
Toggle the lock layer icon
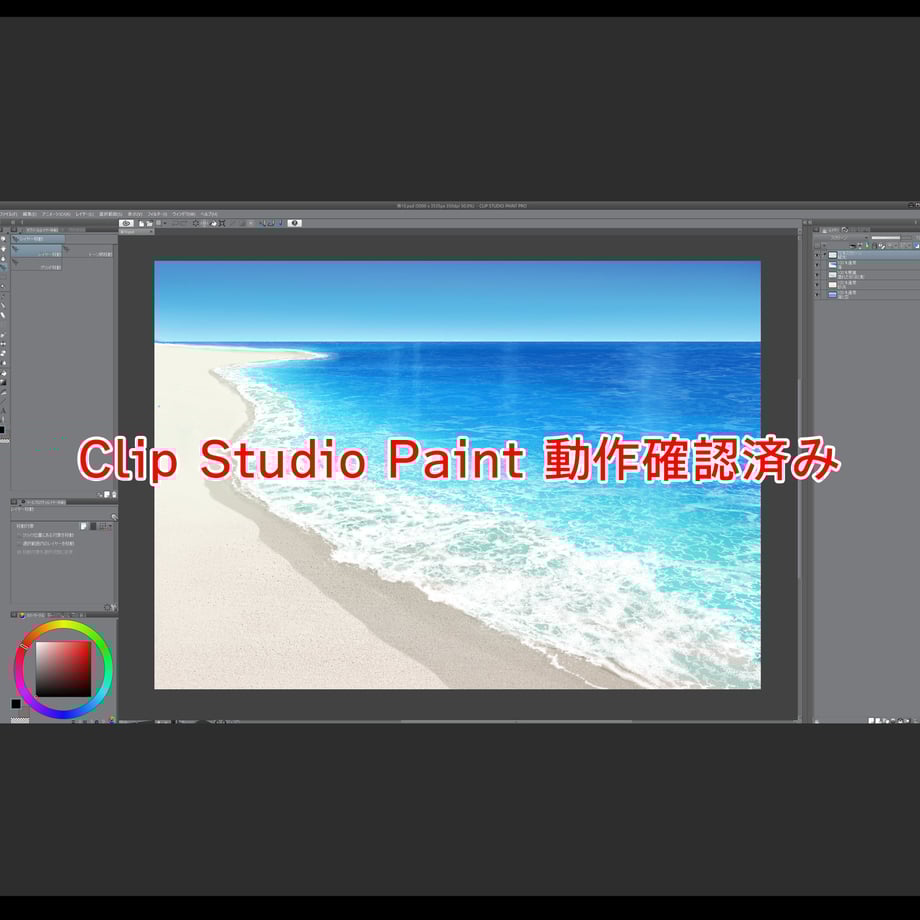tap(875, 245)
